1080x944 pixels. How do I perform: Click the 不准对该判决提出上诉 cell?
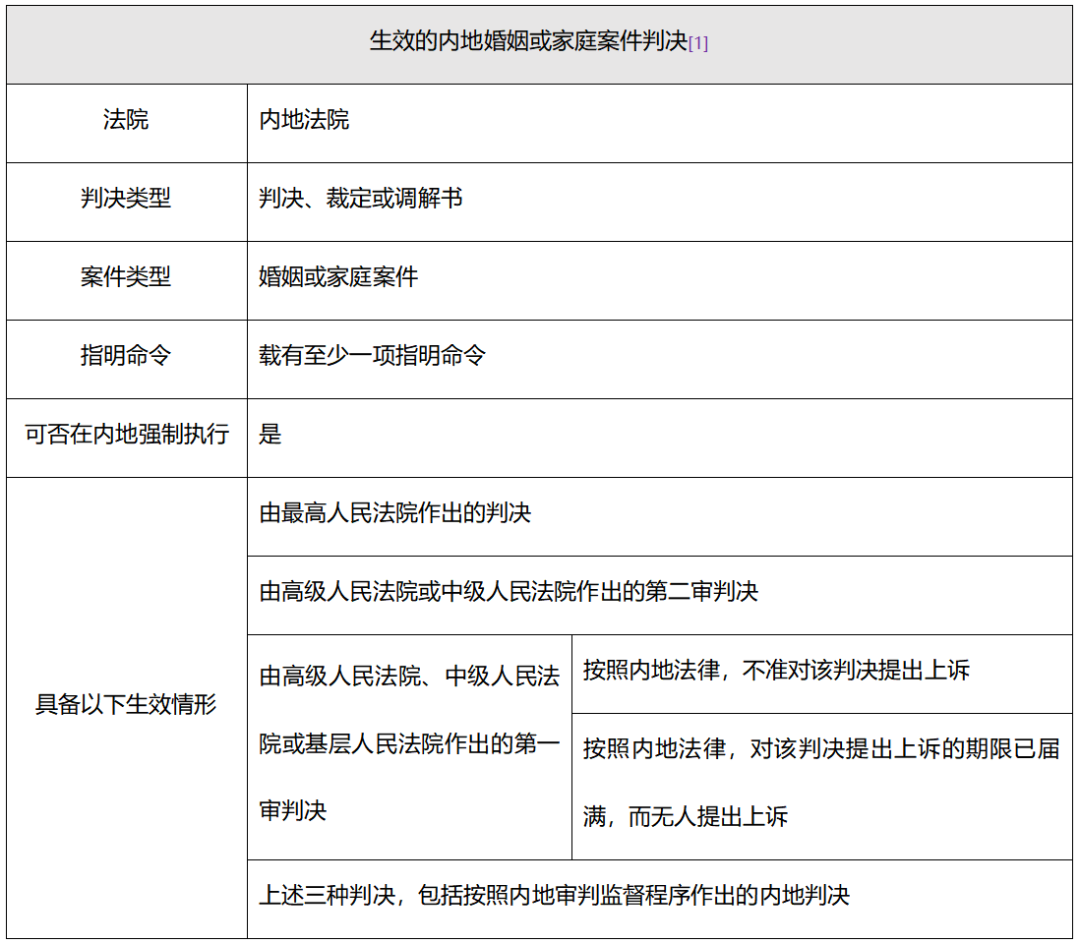point(822,673)
